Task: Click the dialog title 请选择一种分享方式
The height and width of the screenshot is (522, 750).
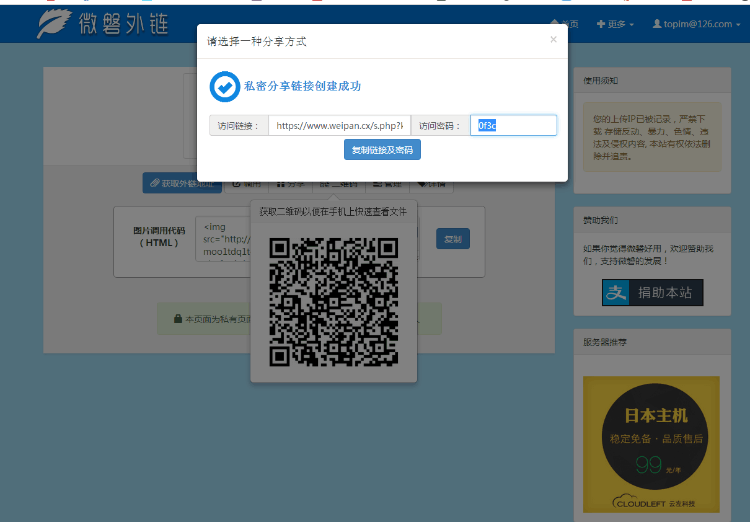Action: click(x=256, y=42)
